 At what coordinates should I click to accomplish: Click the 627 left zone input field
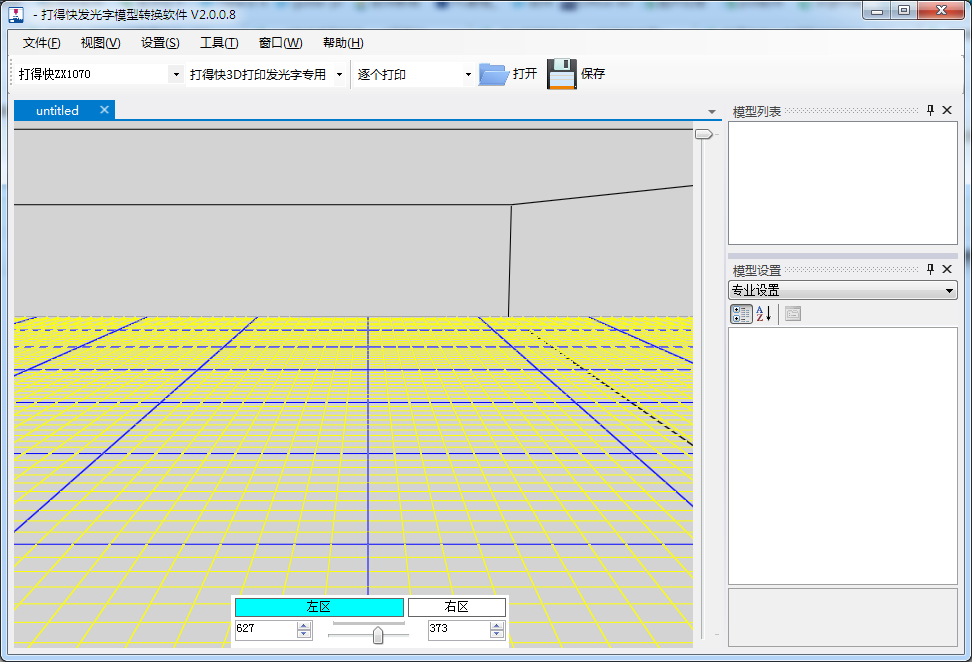tap(265, 629)
